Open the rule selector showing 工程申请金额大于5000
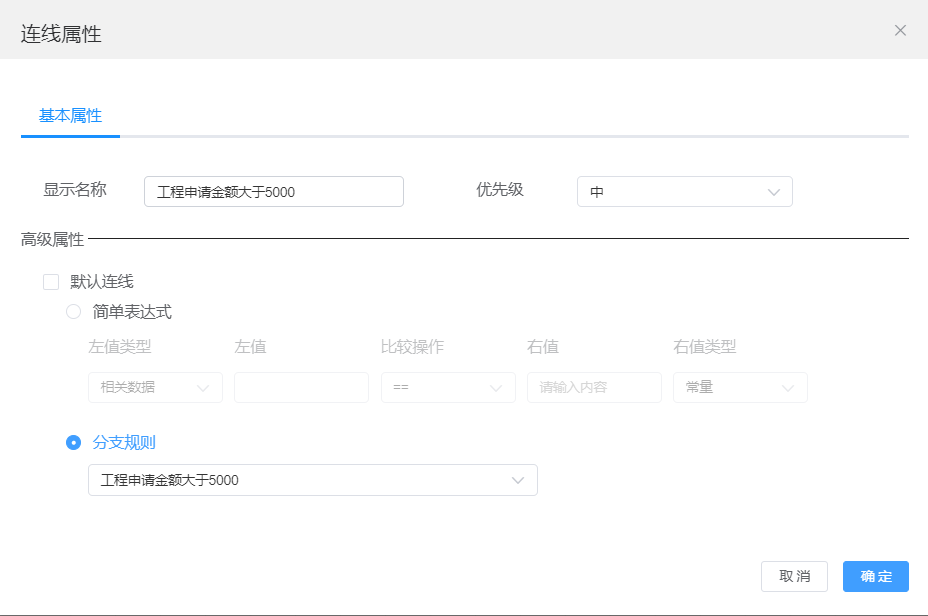 pyautogui.click(x=313, y=480)
